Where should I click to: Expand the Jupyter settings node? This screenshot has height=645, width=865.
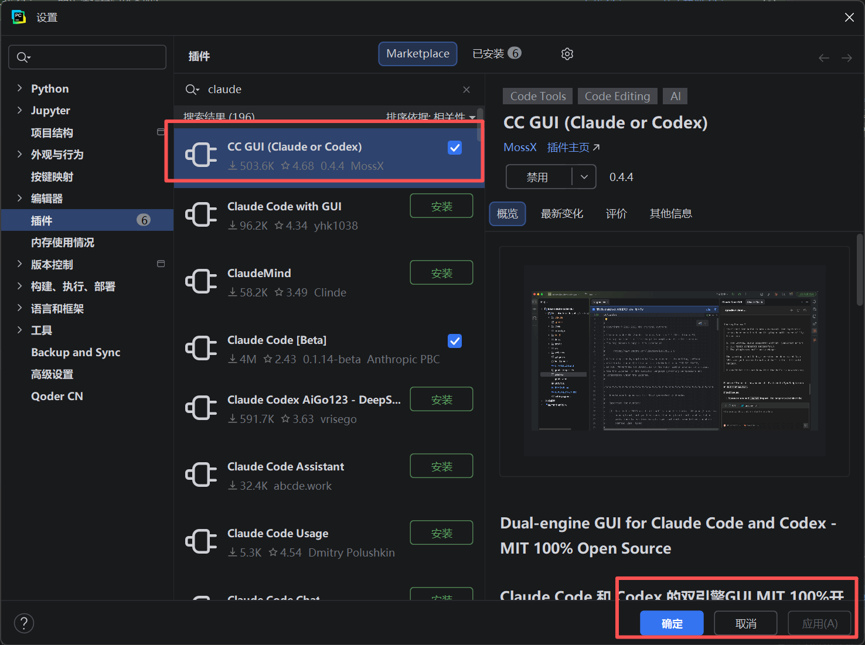click(x=20, y=110)
